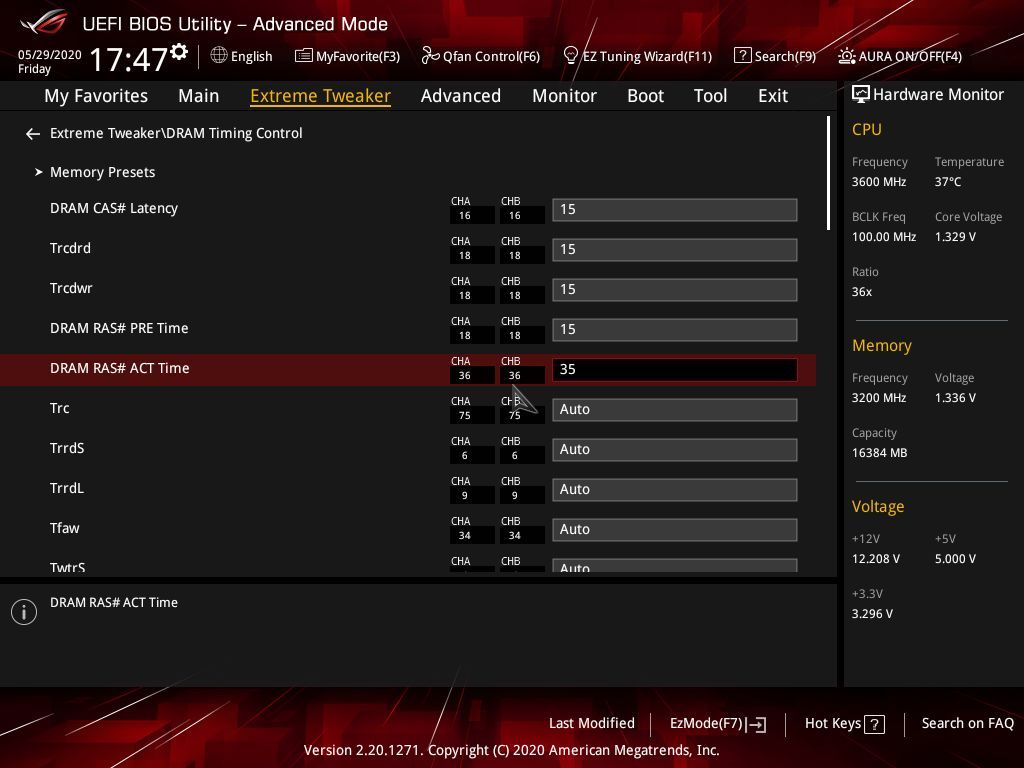The width and height of the screenshot is (1024, 768).
Task: Click the globe language icon
Action: (x=219, y=56)
